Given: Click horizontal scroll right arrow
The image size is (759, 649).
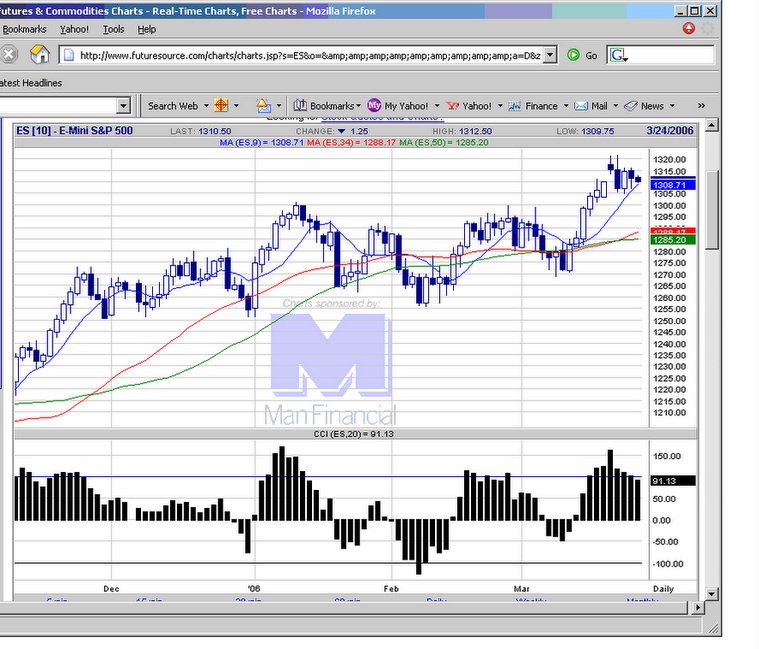Looking at the screenshot, I should coord(698,607).
